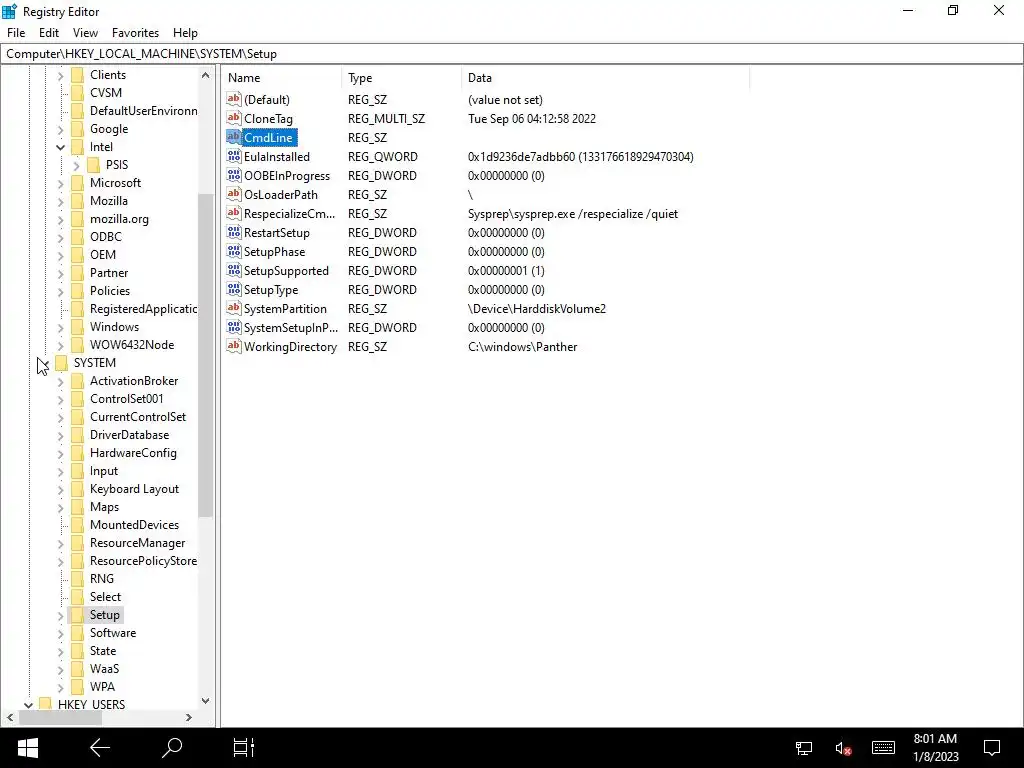Click the '\Device\HarddiskVolume2' data cell
Viewport: 1024px width, 768px height.
point(537,308)
